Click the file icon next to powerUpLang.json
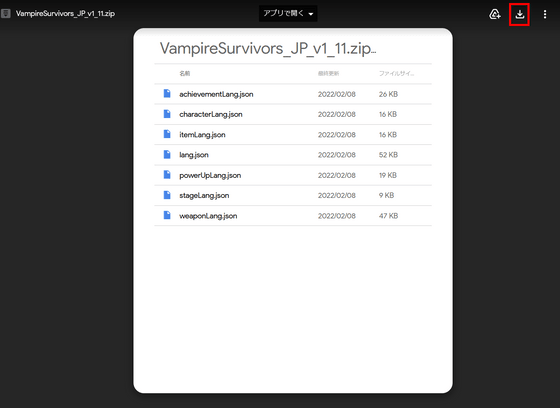 coord(167,175)
